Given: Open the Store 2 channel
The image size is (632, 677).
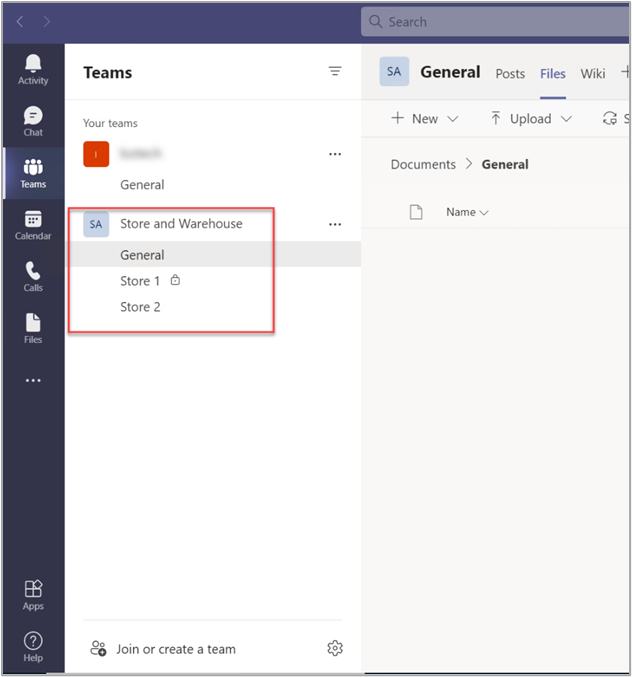Looking at the screenshot, I should (140, 307).
